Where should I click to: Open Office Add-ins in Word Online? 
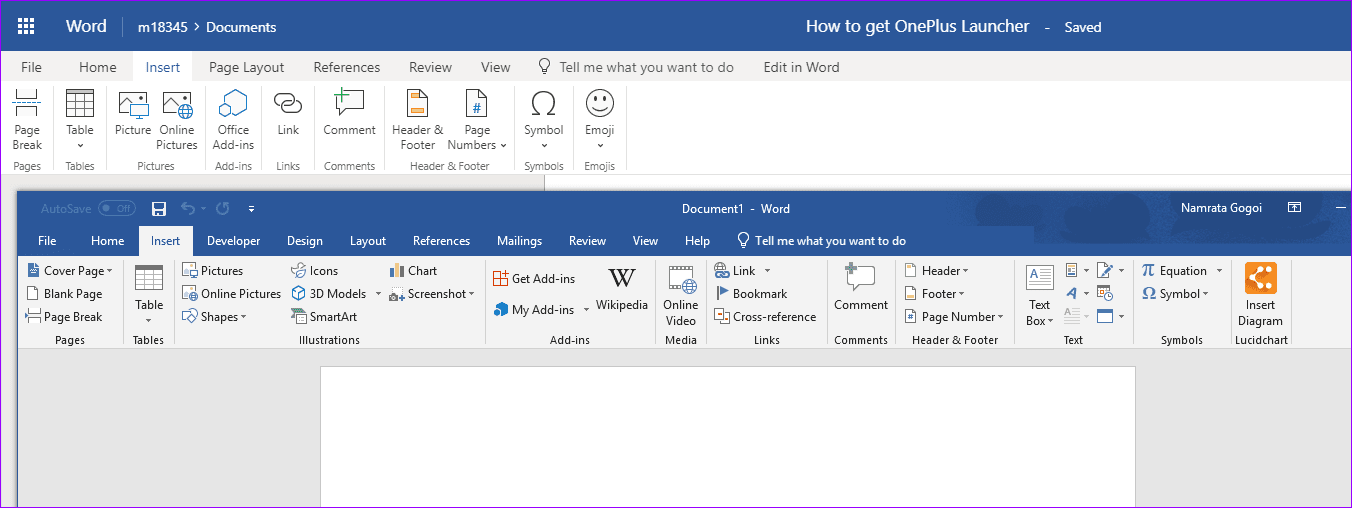pos(233,120)
